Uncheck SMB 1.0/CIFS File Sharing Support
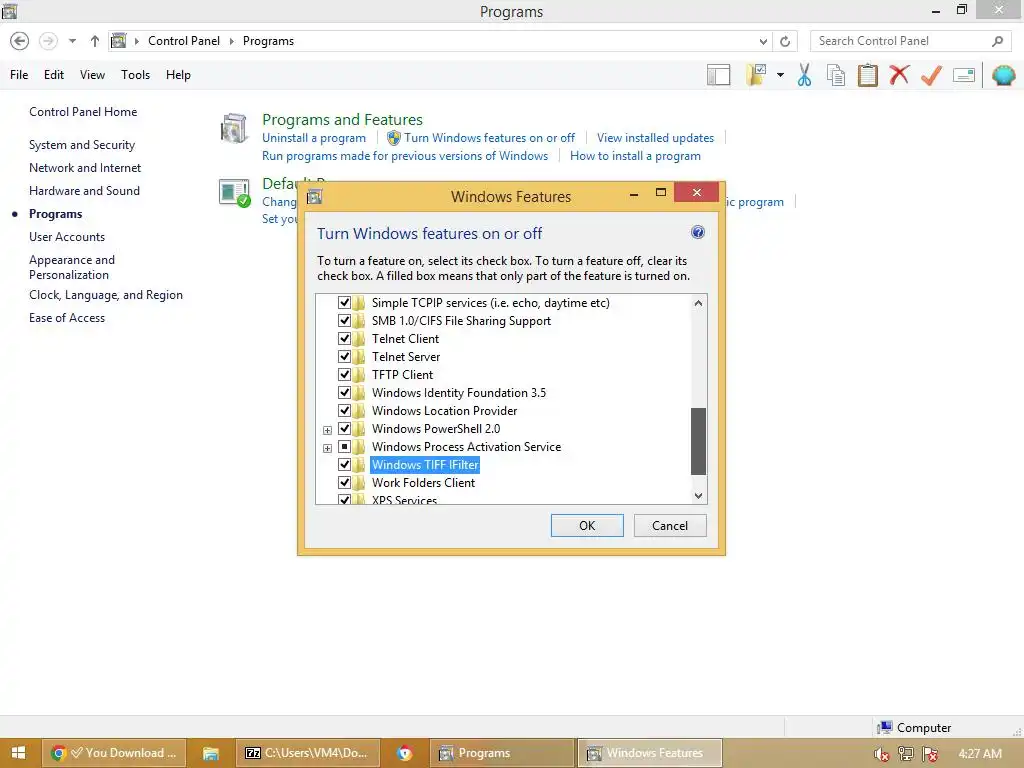The height and width of the screenshot is (768, 1024). click(x=344, y=321)
